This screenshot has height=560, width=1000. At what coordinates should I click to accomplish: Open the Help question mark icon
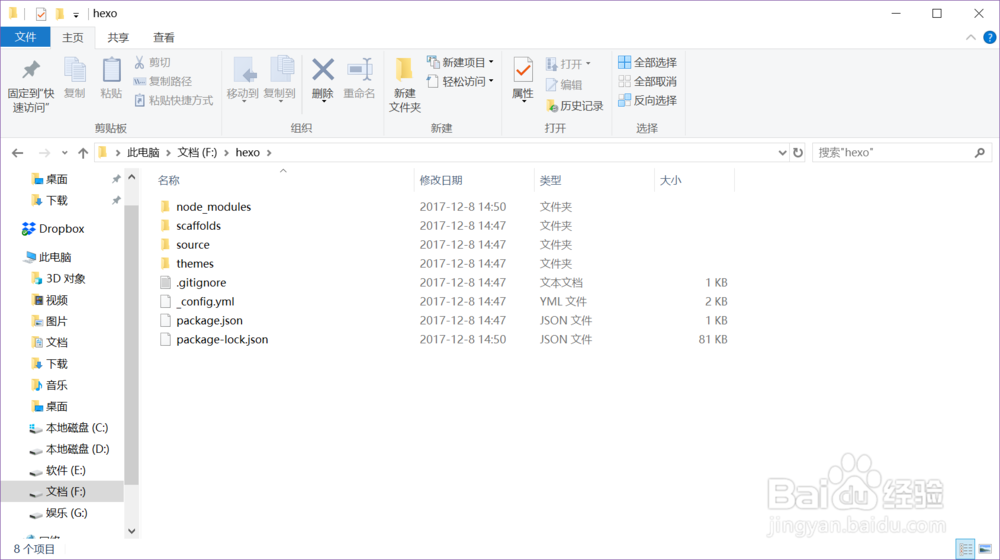(x=989, y=38)
